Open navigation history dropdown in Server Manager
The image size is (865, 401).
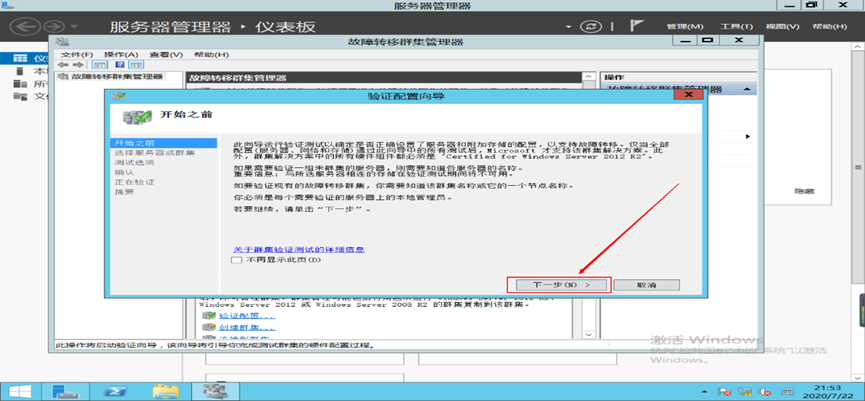pyautogui.click(x=74, y=26)
